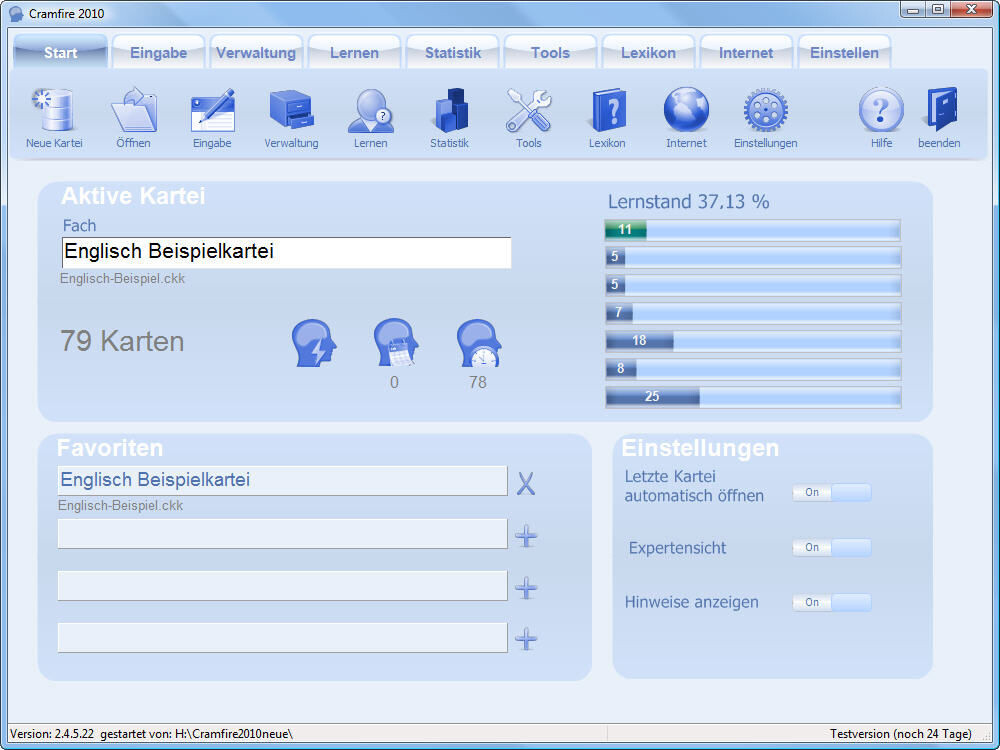
Task: Click Testversion (noch 24 Tage) in status bar
Action: click(x=901, y=734)
